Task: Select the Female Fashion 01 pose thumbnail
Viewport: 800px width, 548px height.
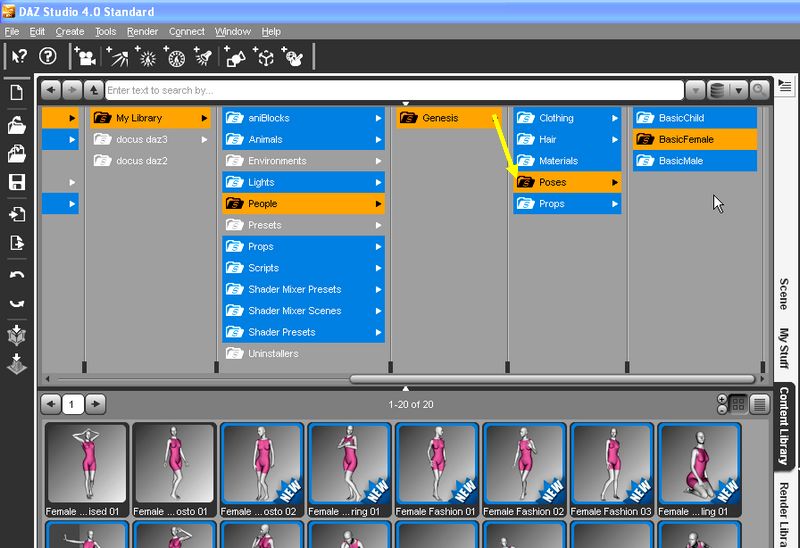Action: pyautogui.click(x=437, y=470)
